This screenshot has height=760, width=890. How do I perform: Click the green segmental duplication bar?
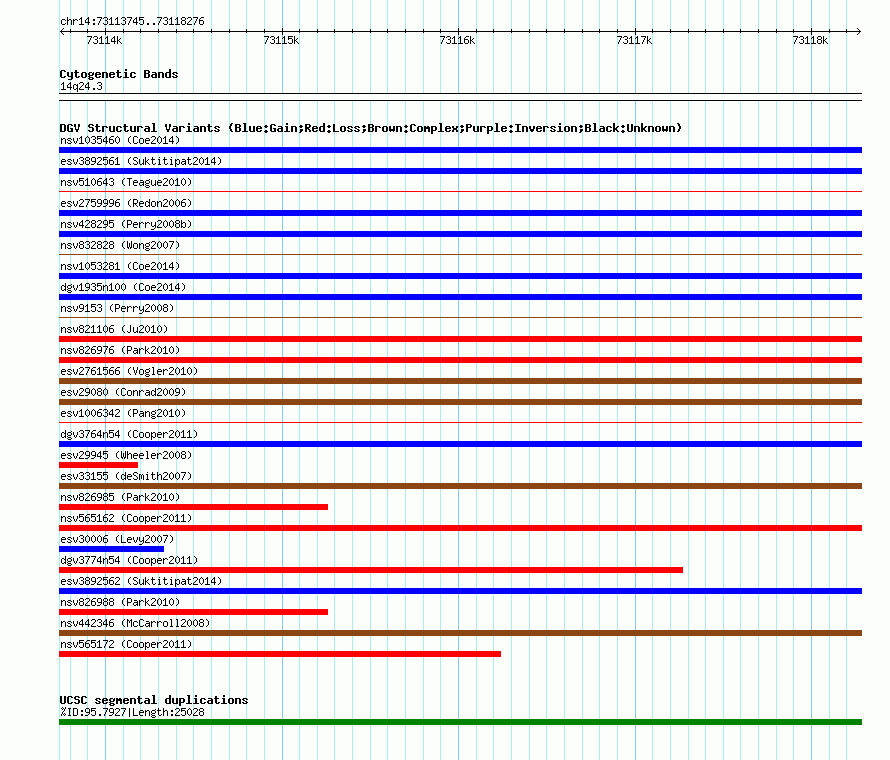coord(460,722)
